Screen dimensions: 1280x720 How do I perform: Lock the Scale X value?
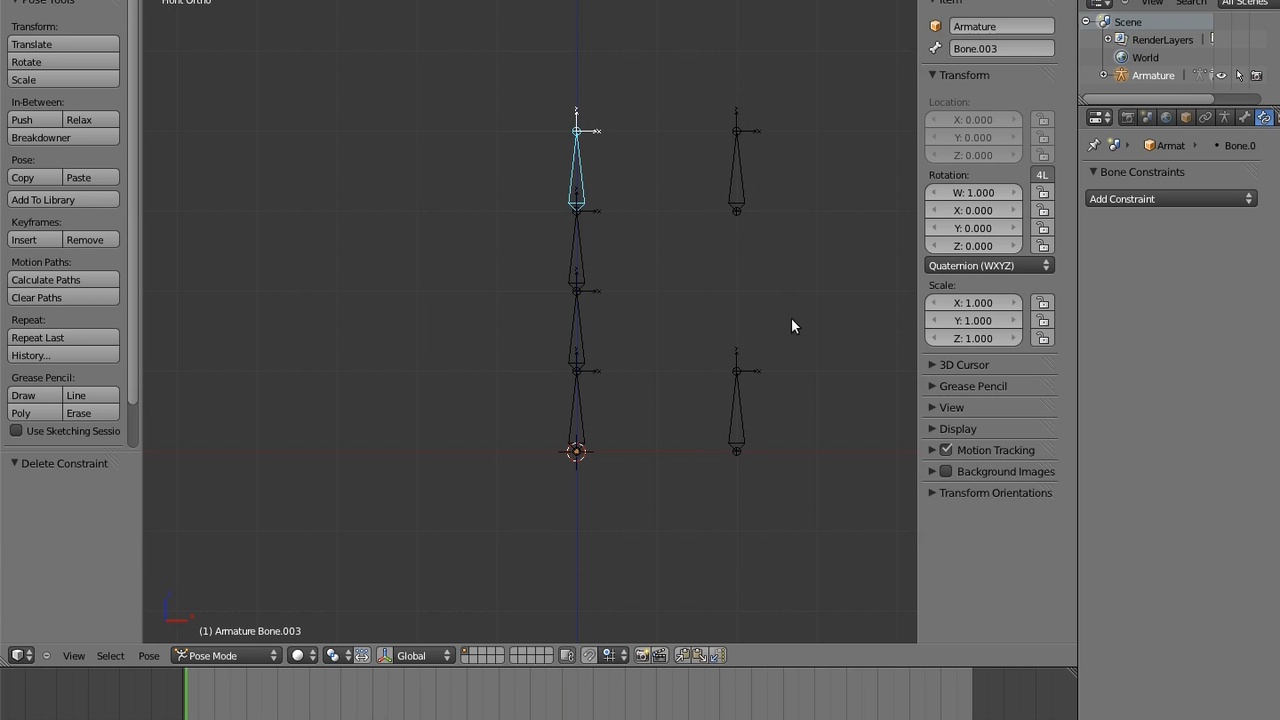point(1043,303)
